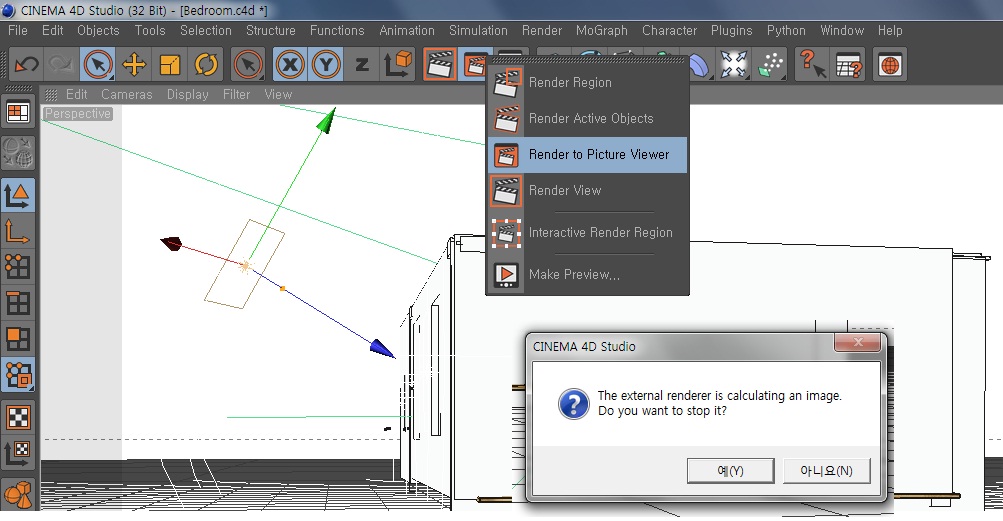The width and height of the screenshot is (1003, 521).
Task: Switch to Polygons mode in sidebar
Action: (x=17, y=339)
